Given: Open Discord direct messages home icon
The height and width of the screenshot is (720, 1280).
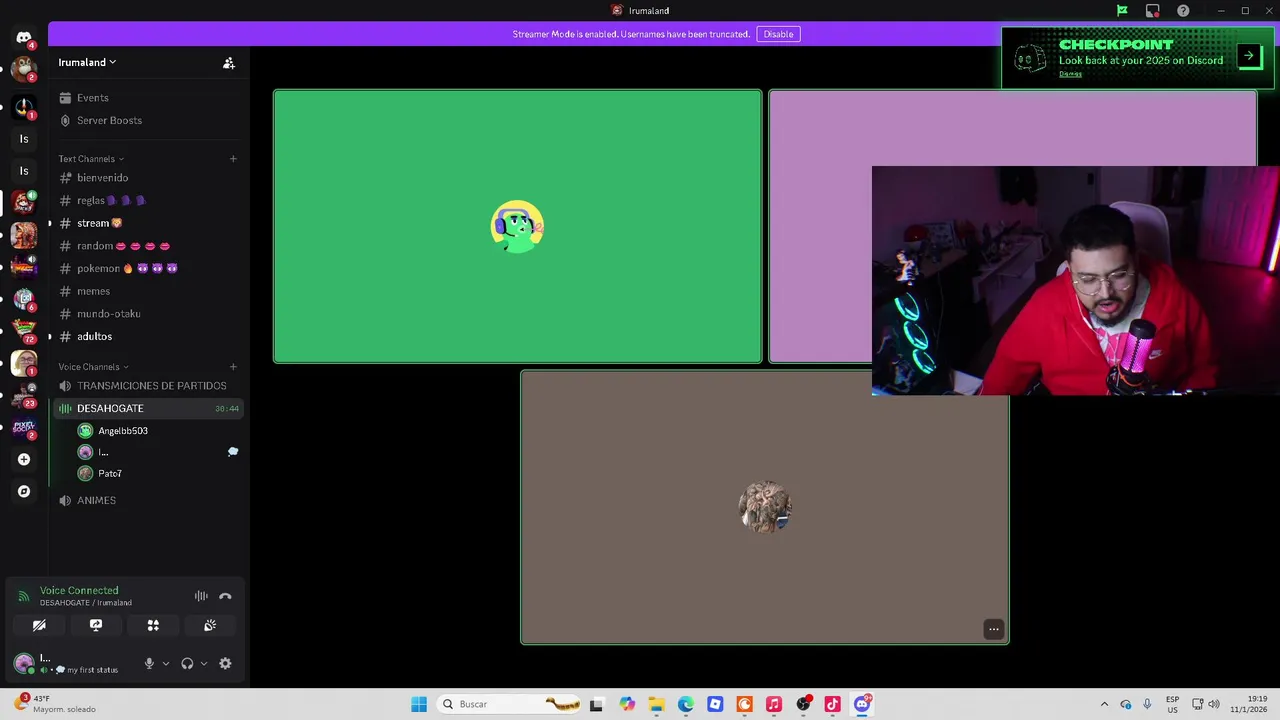Looking at the screenshot, I should (x=24, y=38).
